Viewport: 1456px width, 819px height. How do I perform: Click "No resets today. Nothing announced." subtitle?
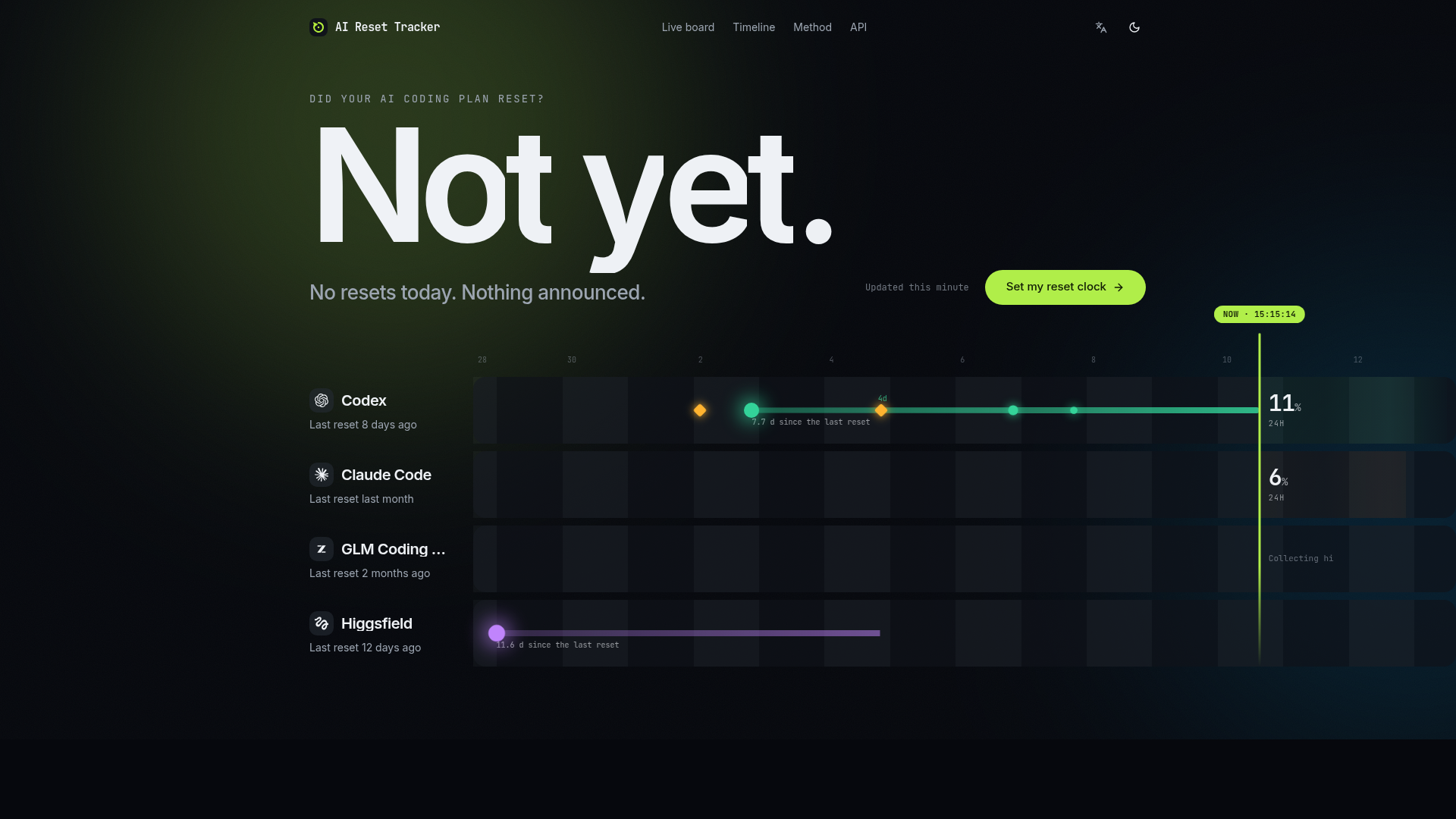(x=477, y=293)
